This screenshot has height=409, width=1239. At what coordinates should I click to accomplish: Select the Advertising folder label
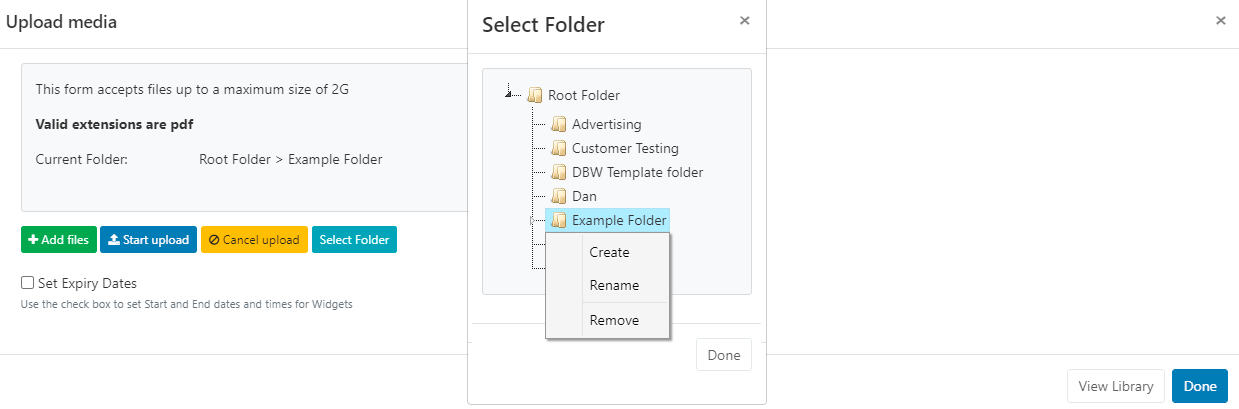pos(606,124)
